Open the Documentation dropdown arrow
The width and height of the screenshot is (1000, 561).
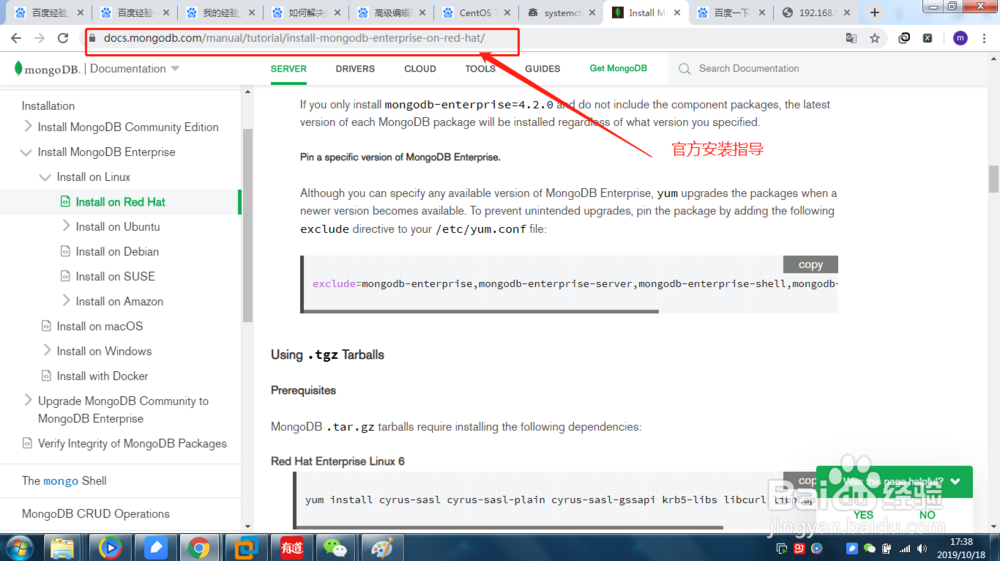click(175, 69)
